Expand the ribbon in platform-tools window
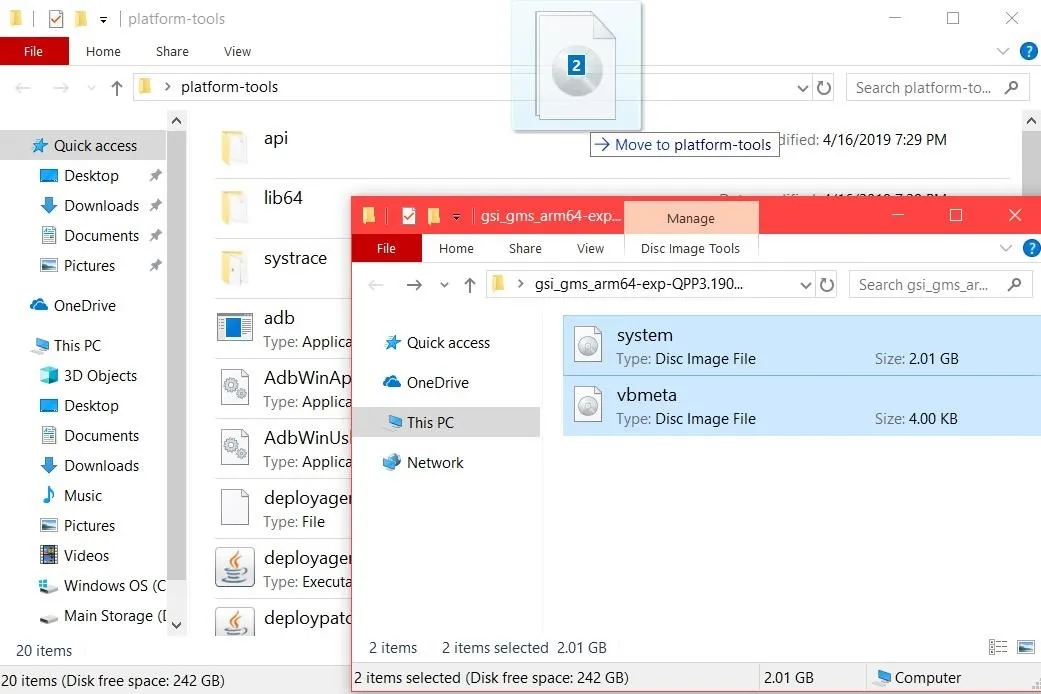Image resolution: width=1041 pixels, height=694 pixels. pyautogui.click(x=1002, y=51)
